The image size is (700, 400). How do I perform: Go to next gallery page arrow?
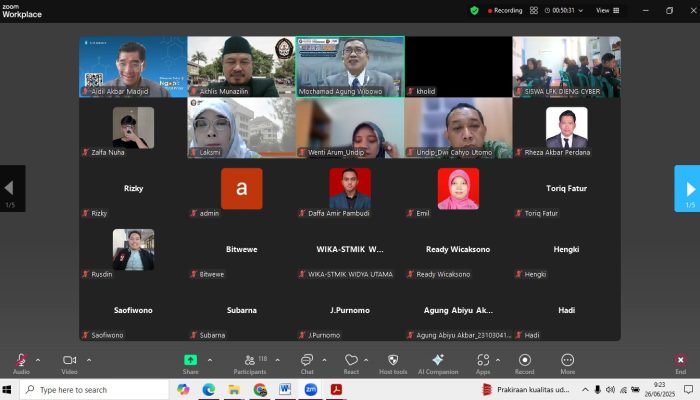[687, 188]
